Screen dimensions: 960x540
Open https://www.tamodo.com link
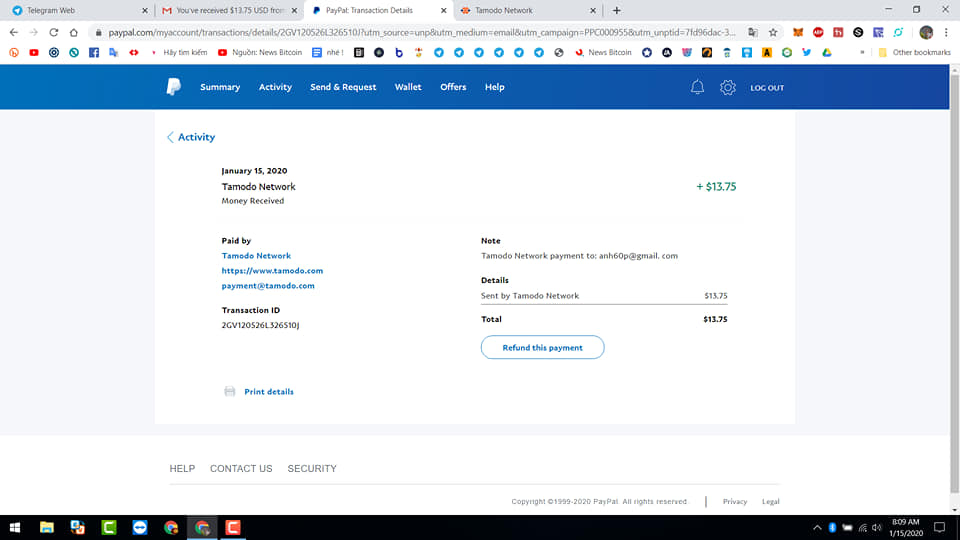(272, 271)
